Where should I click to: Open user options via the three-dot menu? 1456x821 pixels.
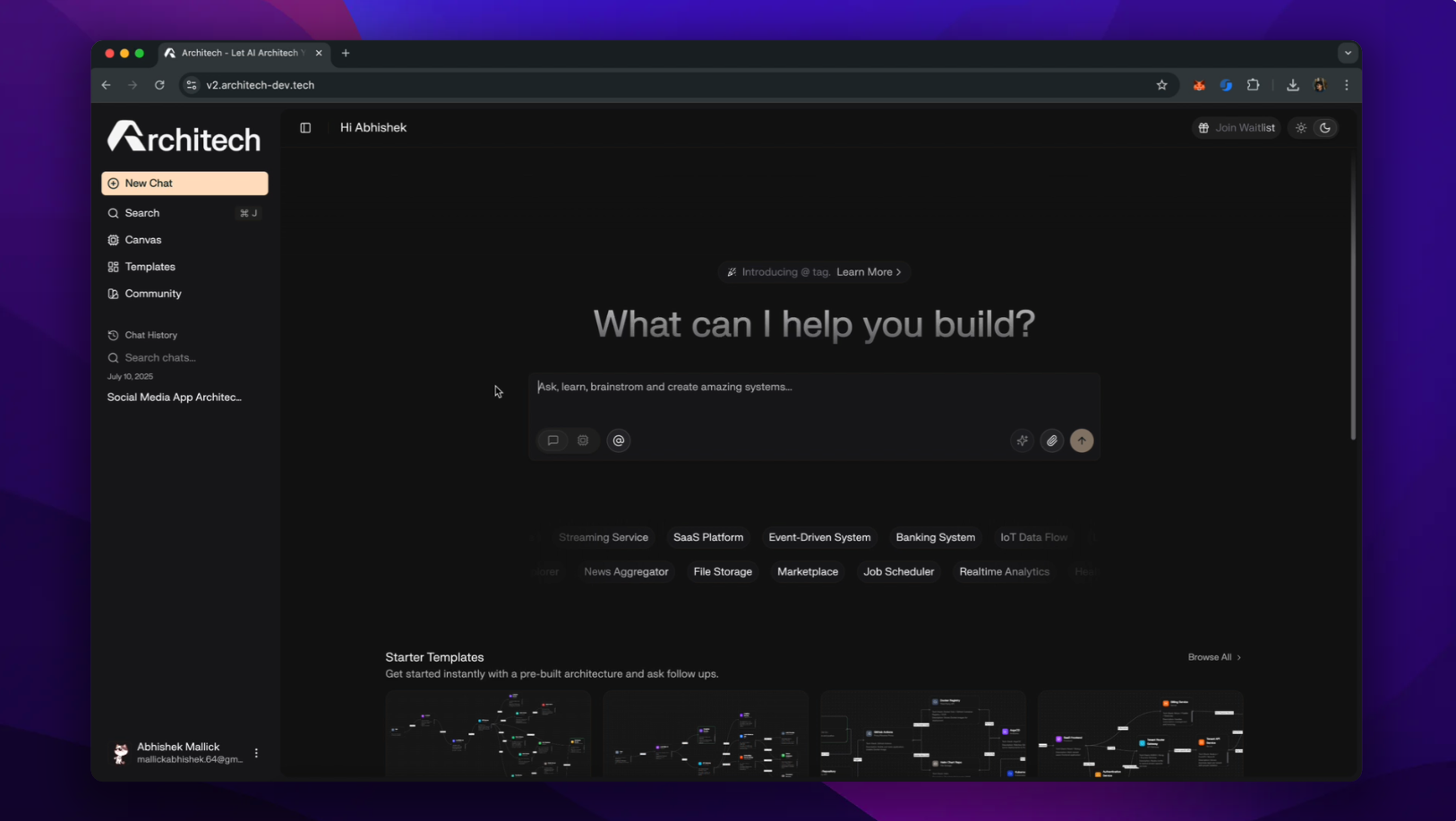click(x=256, y=753)
